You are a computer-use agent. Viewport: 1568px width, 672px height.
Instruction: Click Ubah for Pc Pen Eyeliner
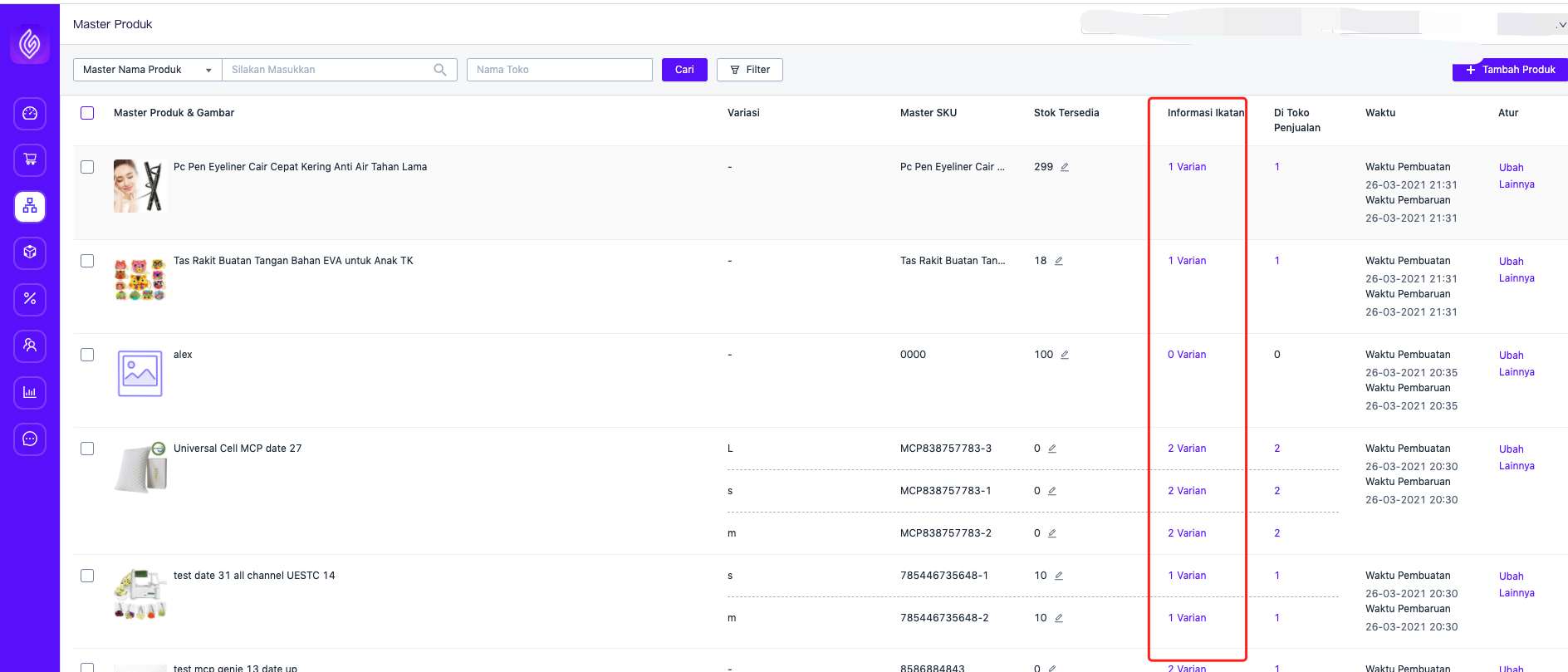pos(1512,168)
